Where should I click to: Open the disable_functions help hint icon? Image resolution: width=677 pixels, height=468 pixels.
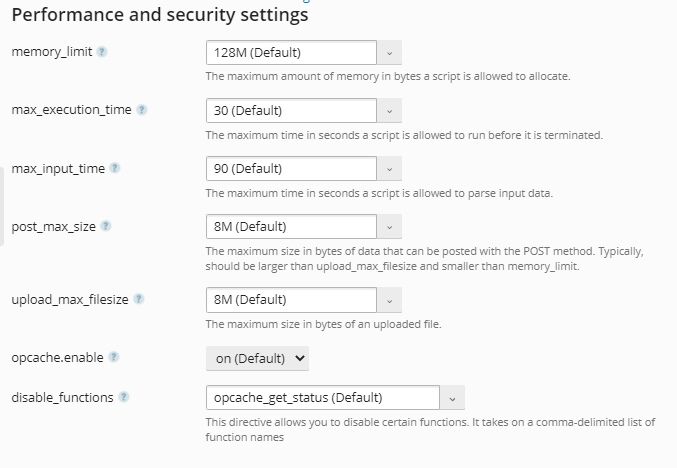(x=123, y=397)
